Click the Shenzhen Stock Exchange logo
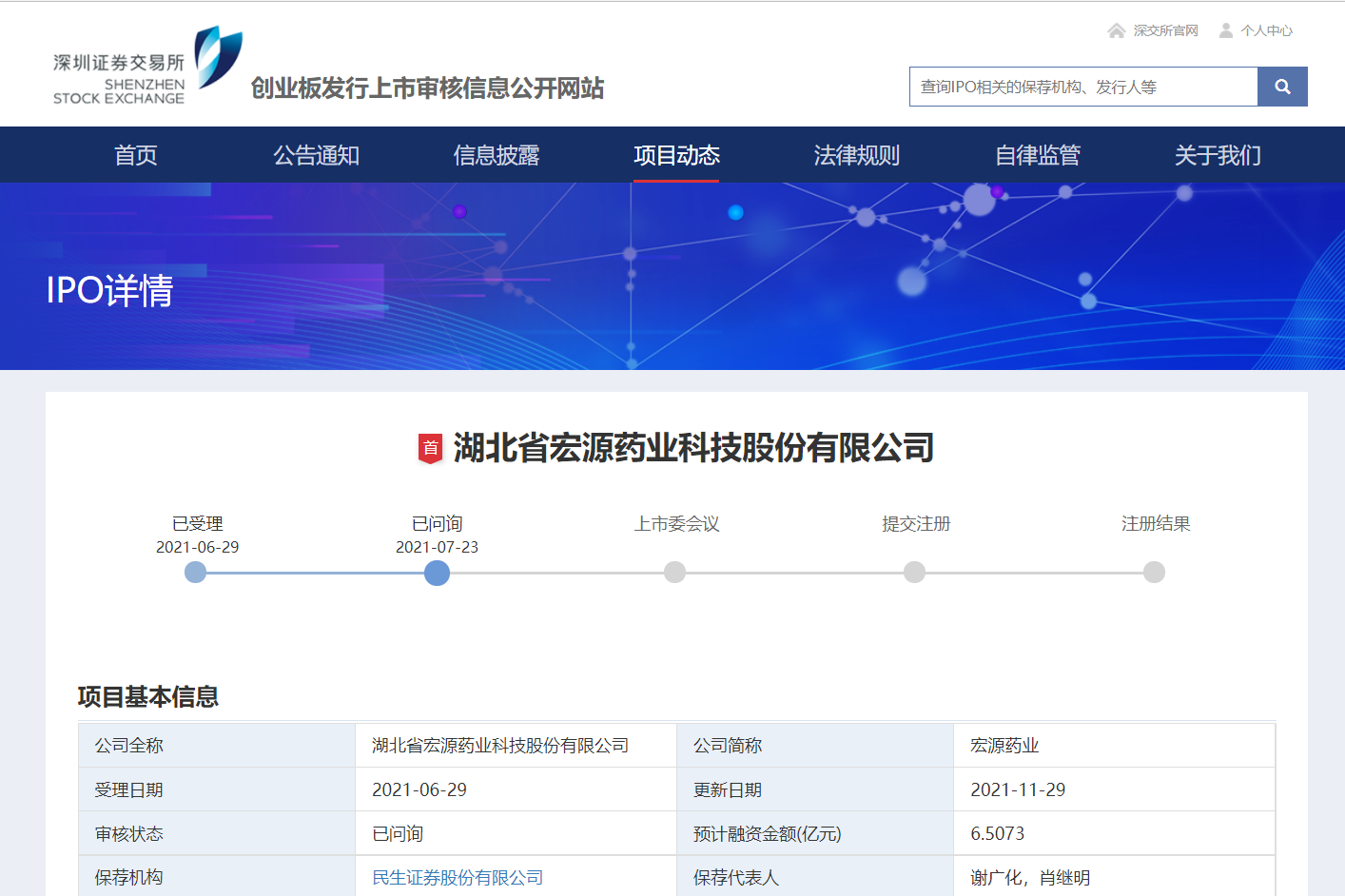Viewport: 1345px width, 896px height. [x=147, y=66]
